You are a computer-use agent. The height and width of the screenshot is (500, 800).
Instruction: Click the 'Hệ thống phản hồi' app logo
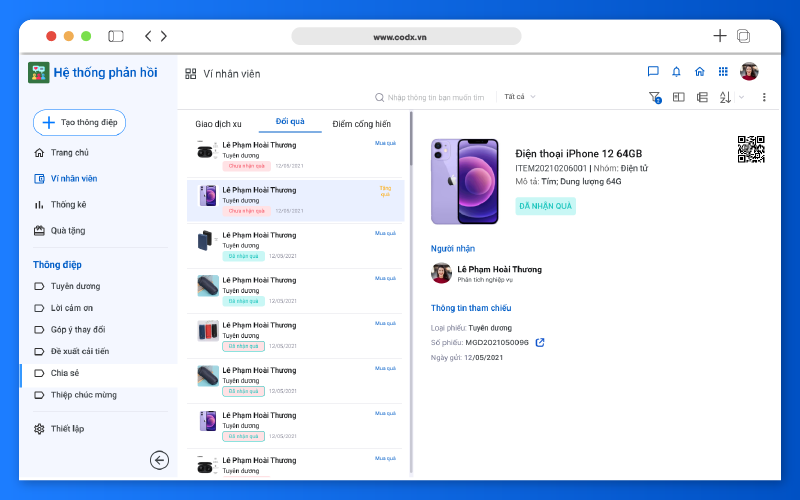(39, 72)
